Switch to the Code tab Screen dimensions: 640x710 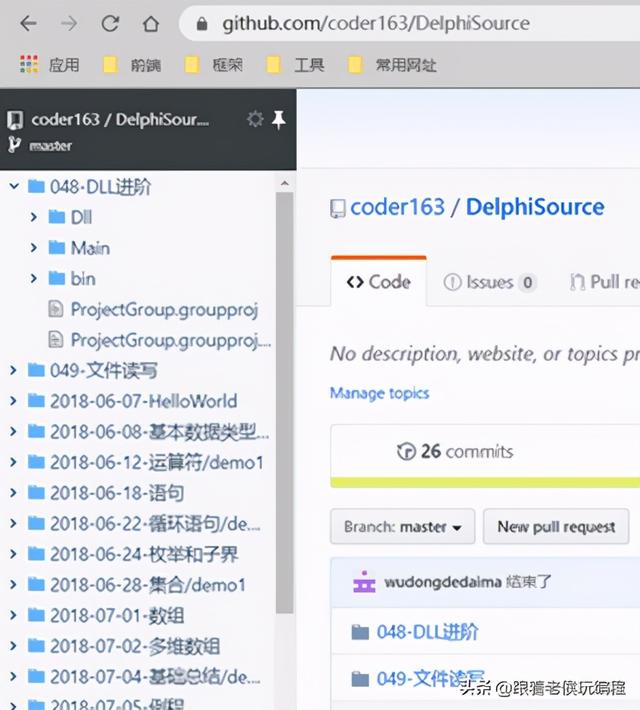pyautogui.click(x=379, y=282)
